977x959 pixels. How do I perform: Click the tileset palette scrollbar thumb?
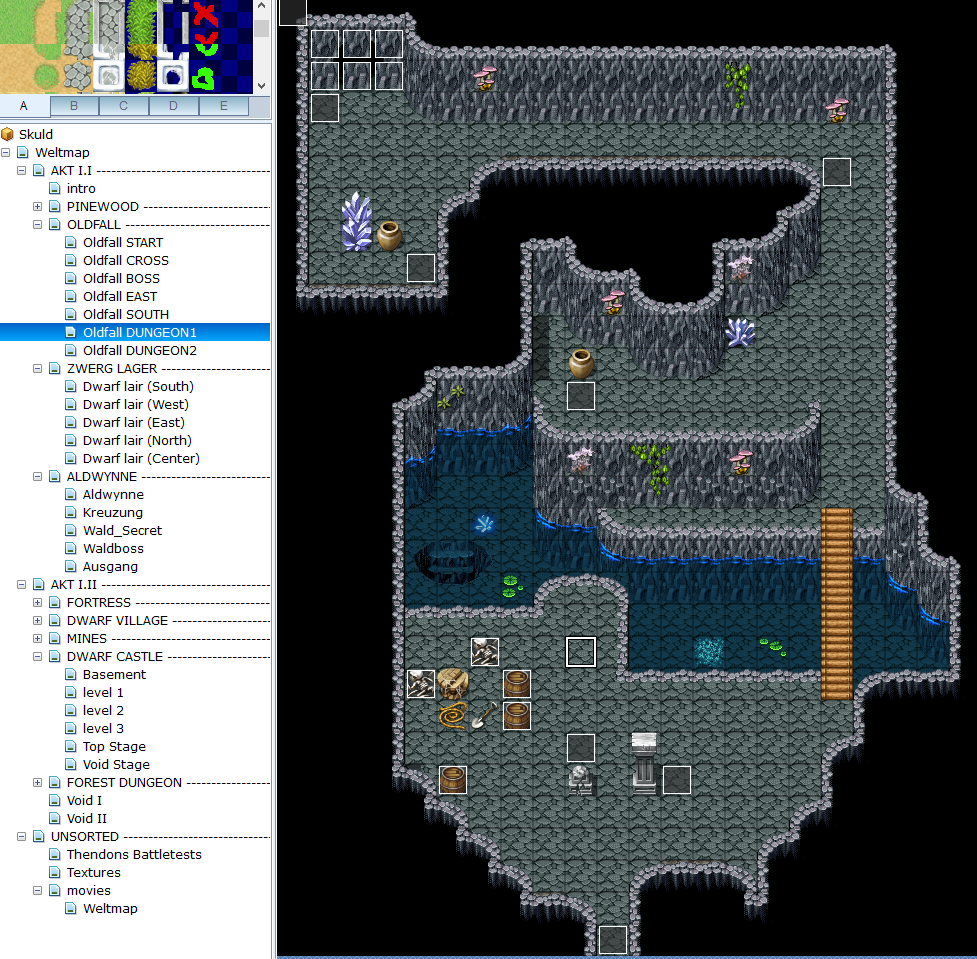(x=262, y=26)
